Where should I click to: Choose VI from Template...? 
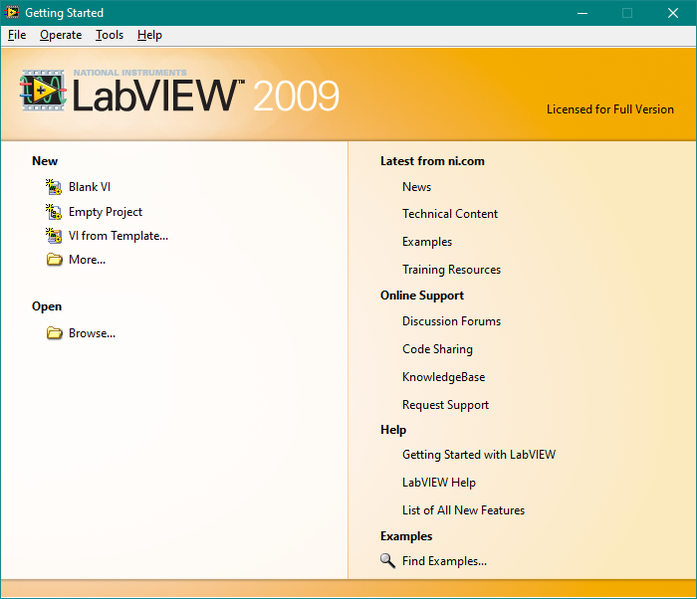pyautogui.click(x=118, y=236)
